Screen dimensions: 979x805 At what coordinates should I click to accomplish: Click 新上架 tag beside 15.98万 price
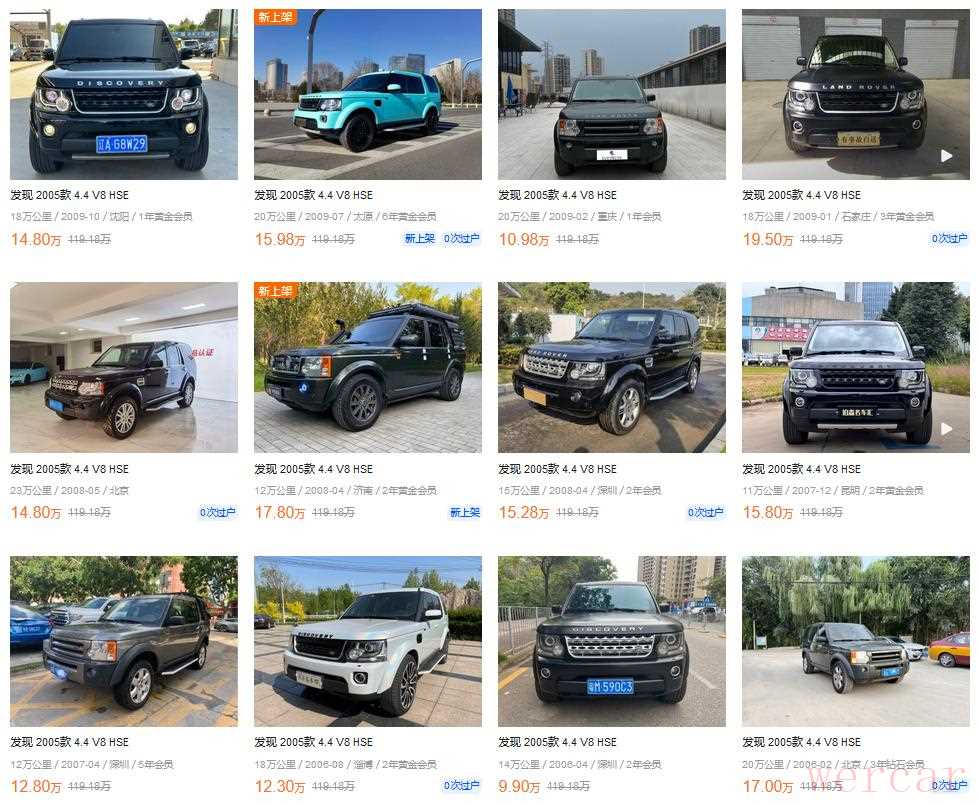tap(420, 239)
